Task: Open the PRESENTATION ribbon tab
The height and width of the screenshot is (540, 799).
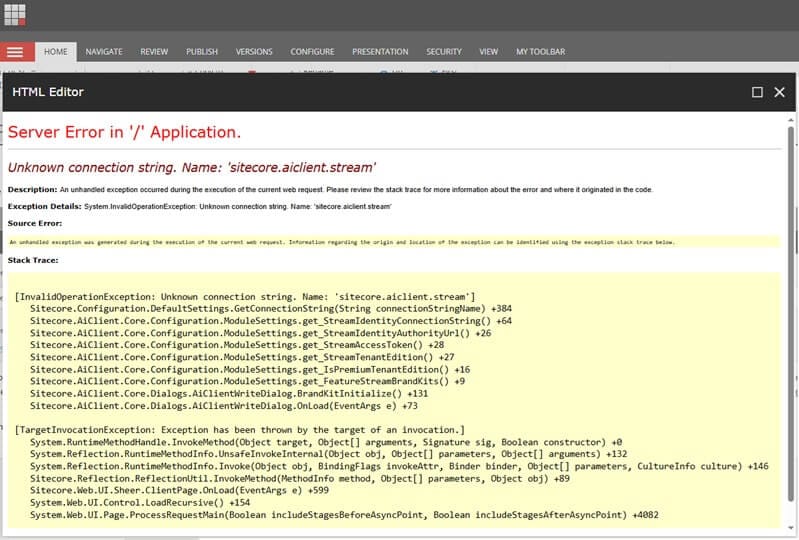Action: coord(380,52)
